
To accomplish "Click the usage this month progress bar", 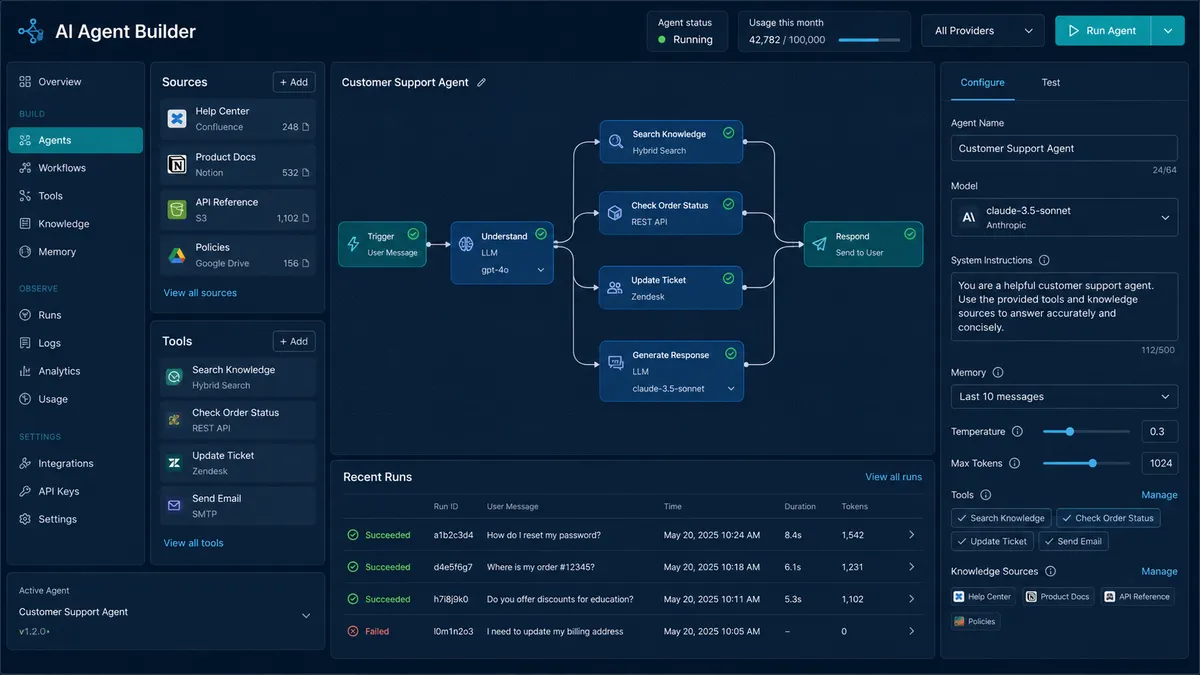I will (868, 40).
